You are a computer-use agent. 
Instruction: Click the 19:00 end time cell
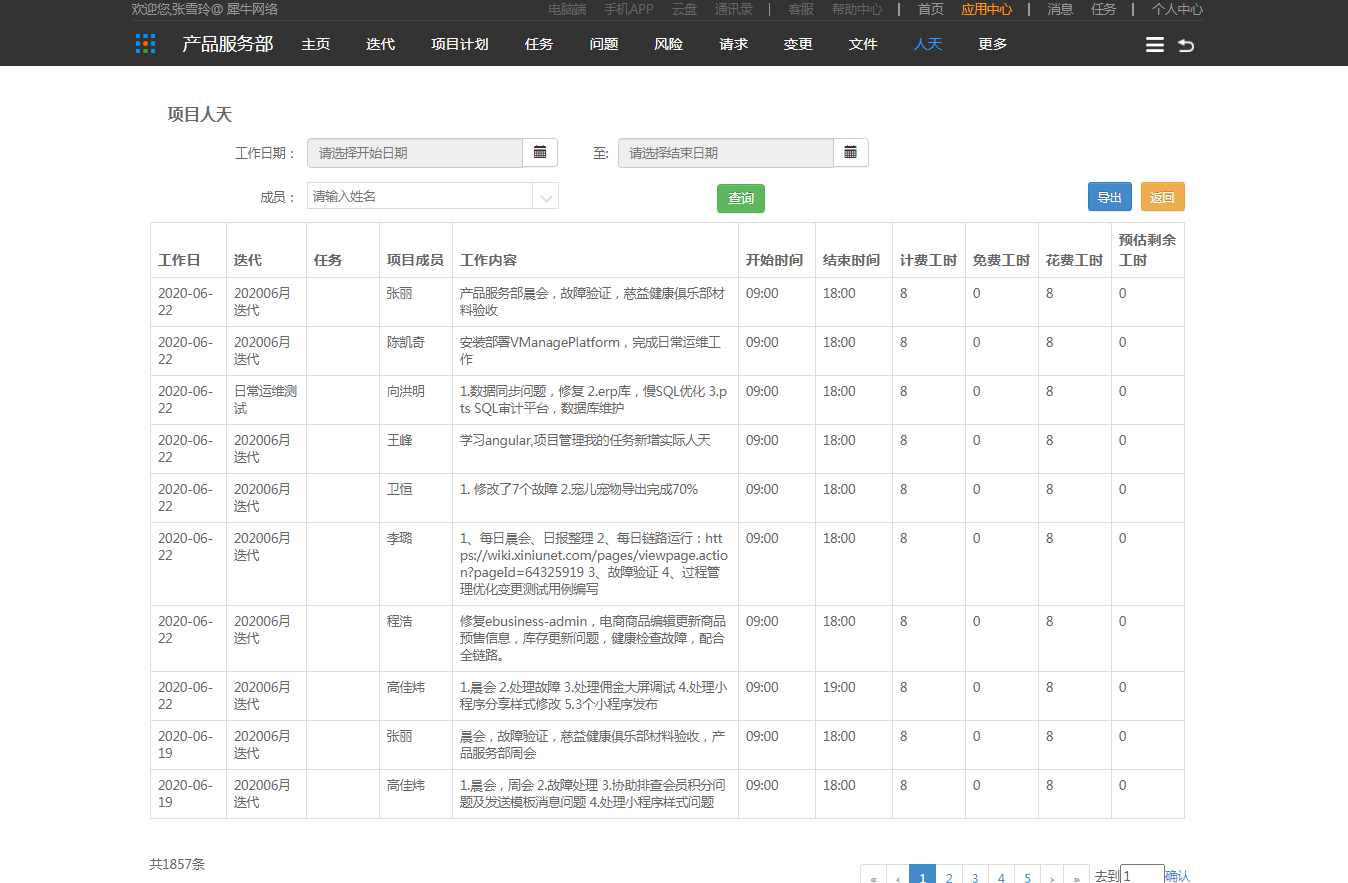(x=839, y=687)
